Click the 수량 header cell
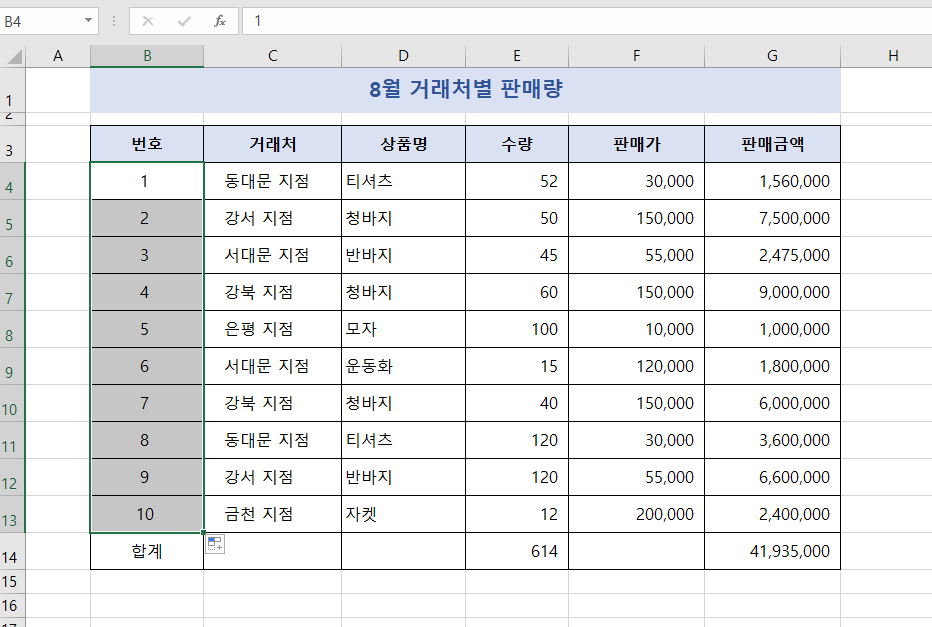Image resolution: width=932 pixels, height=627 pixels. point(517,144)
